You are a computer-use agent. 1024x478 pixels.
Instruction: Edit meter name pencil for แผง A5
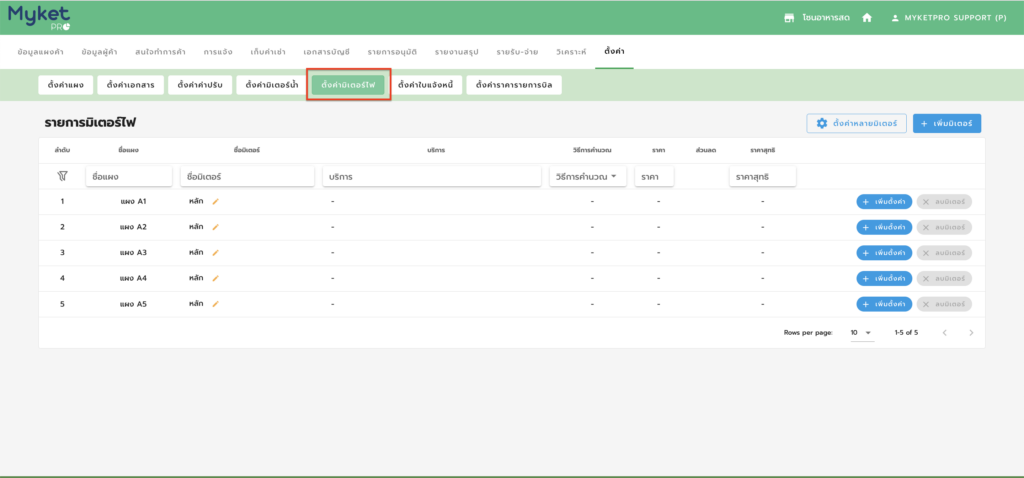tap(216, 304)
